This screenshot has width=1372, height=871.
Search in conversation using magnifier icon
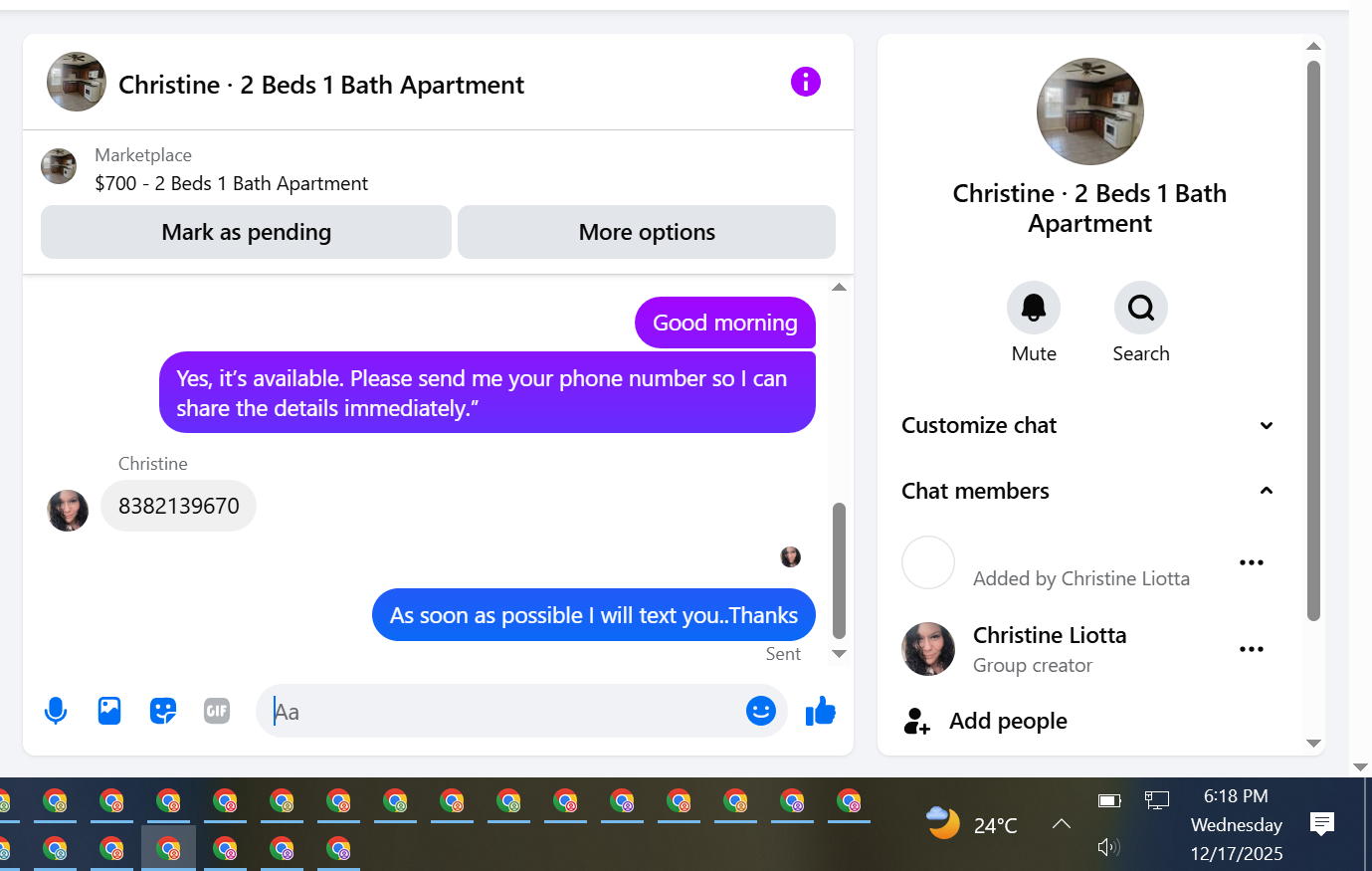pos(1141,308)
